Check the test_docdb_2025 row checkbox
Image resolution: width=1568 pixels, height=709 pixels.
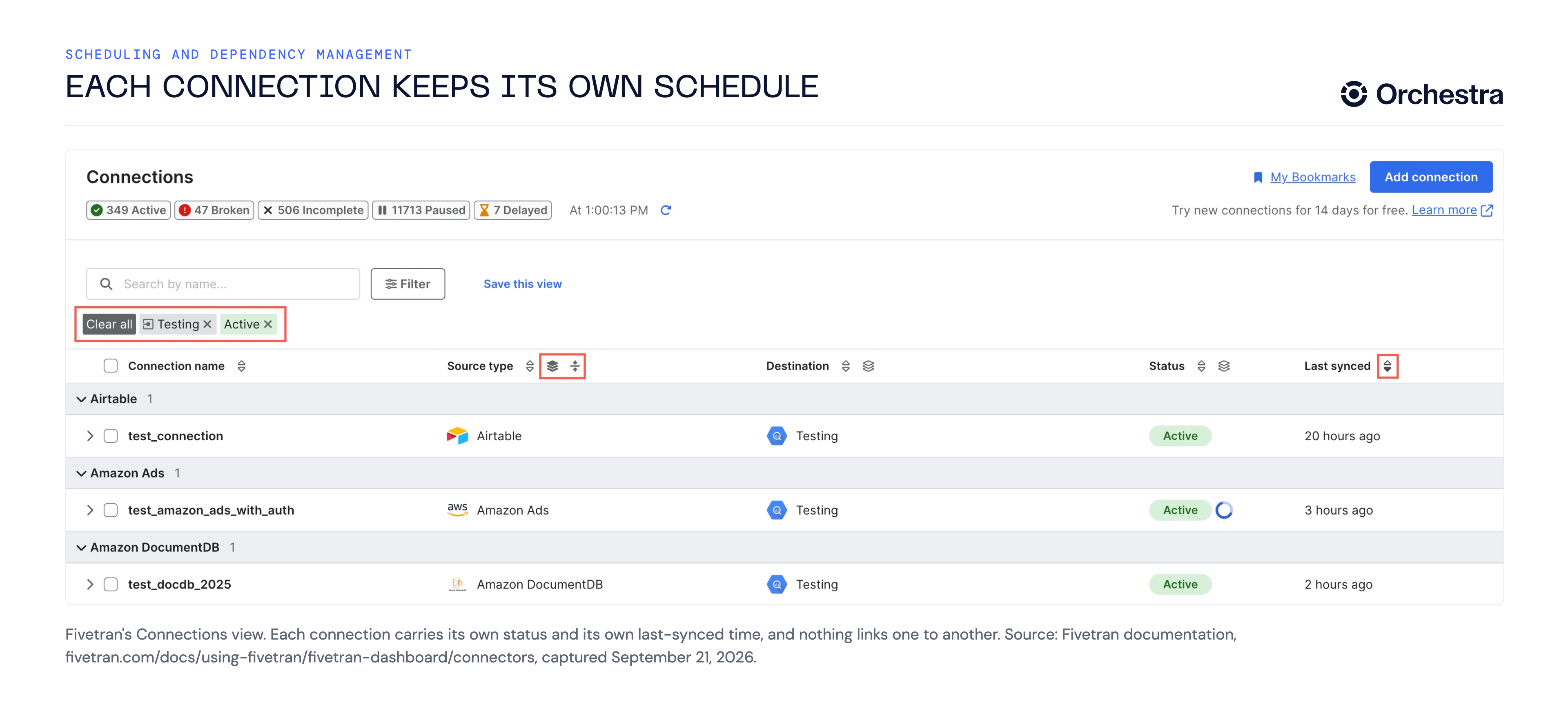click(x=110, y=584)
